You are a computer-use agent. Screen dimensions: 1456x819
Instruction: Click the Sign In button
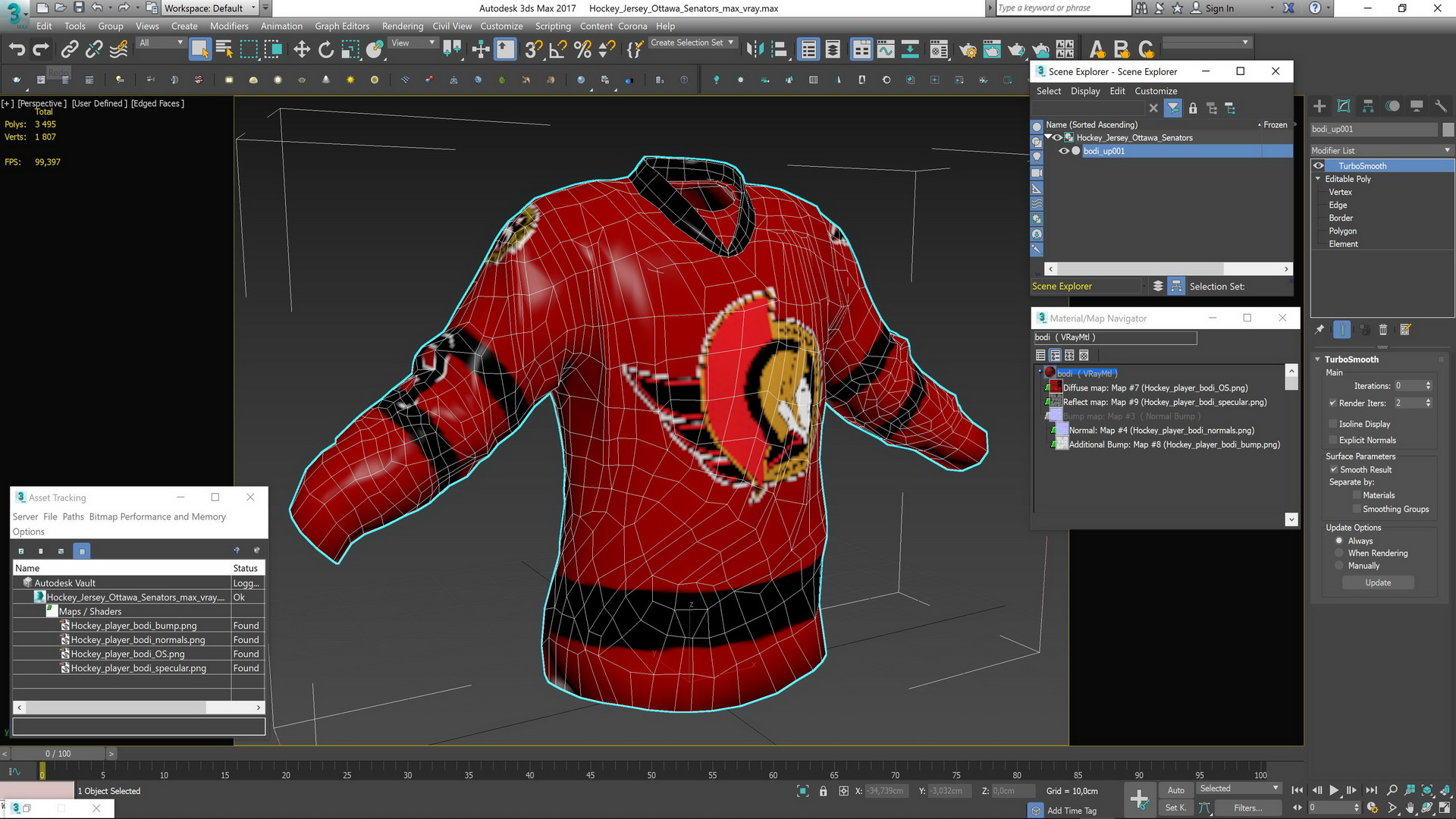tap(1212, 8)
